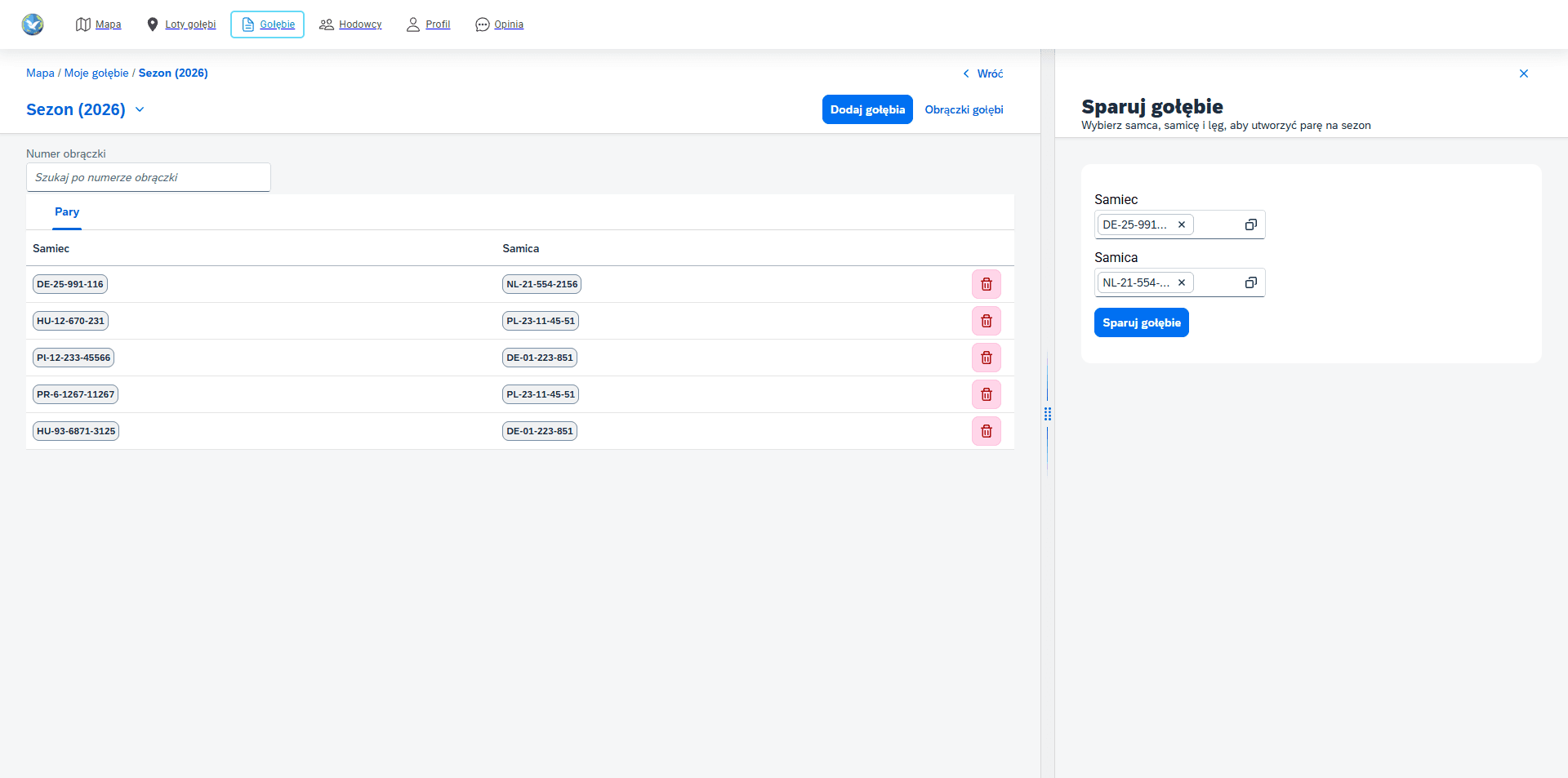Click PL-23-11-45-51 in the HU-12-670-231 row
The width and height of the screenshot is (1568, 778).
[x=541, y=321]
